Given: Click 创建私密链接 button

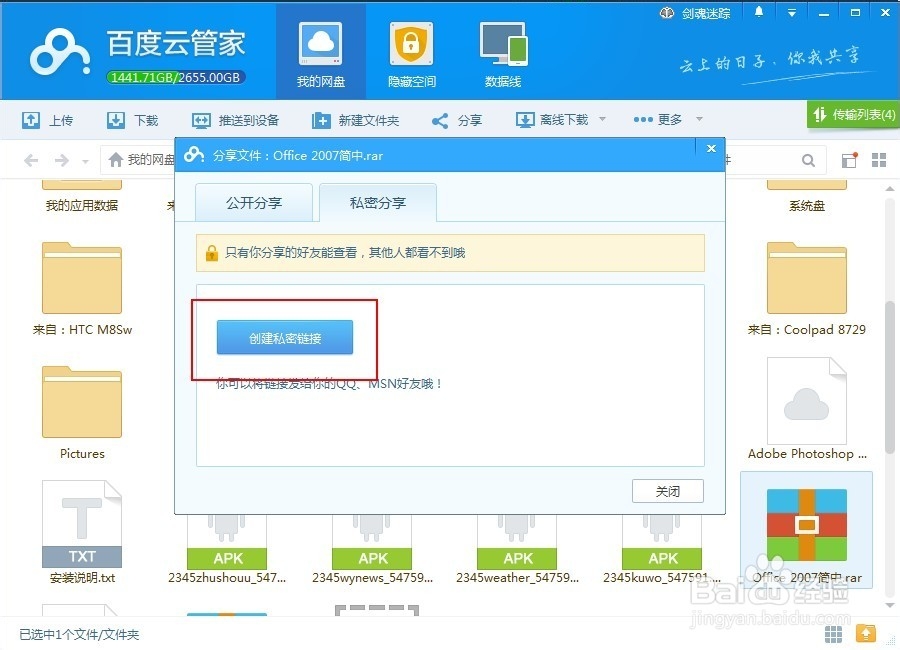Looking at the screenshot, I should (285, 338).
